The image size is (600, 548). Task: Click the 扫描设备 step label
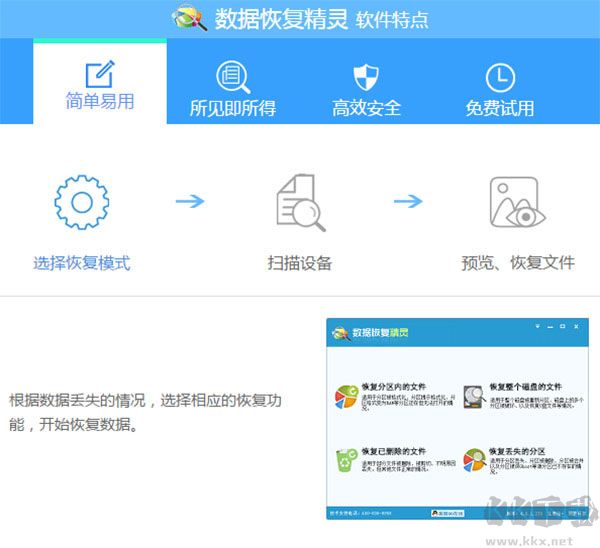click(300, 263)
